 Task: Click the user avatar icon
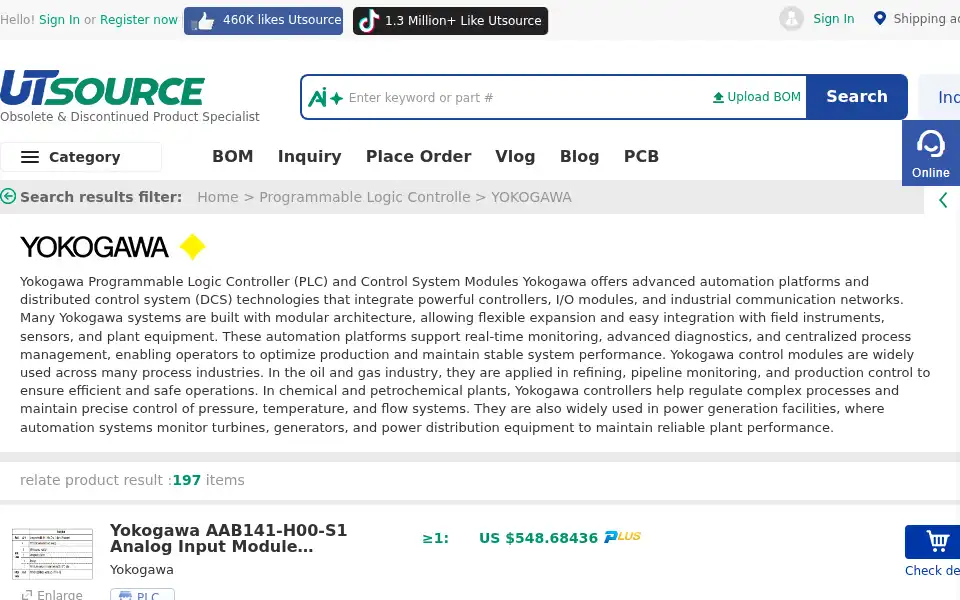click(791, 18)
